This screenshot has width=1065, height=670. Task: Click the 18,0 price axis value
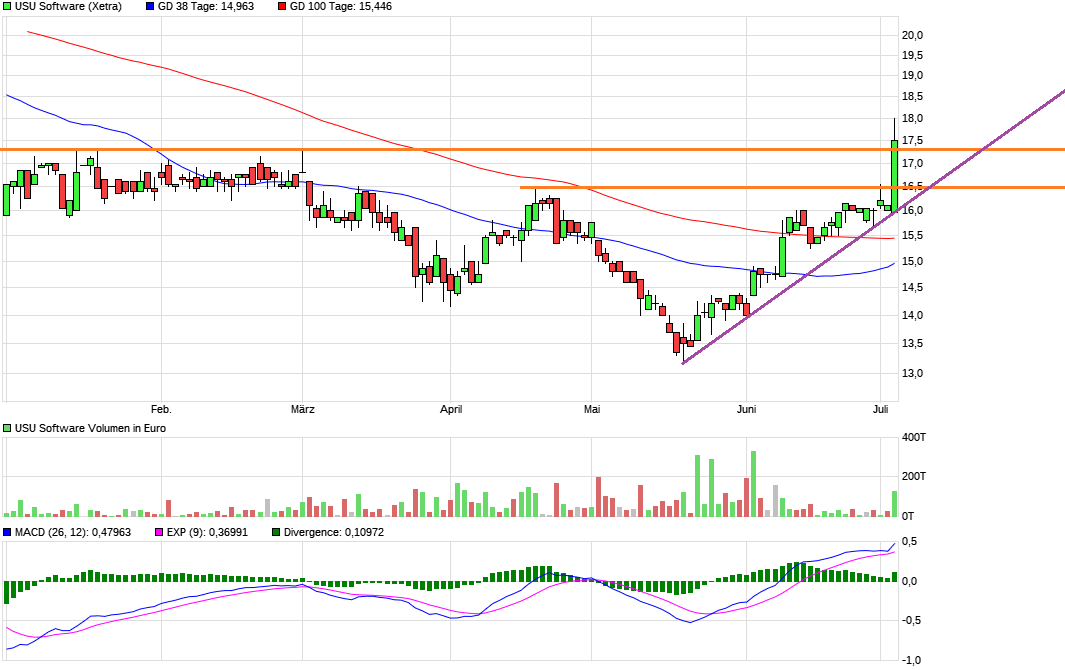pos(912,118)
